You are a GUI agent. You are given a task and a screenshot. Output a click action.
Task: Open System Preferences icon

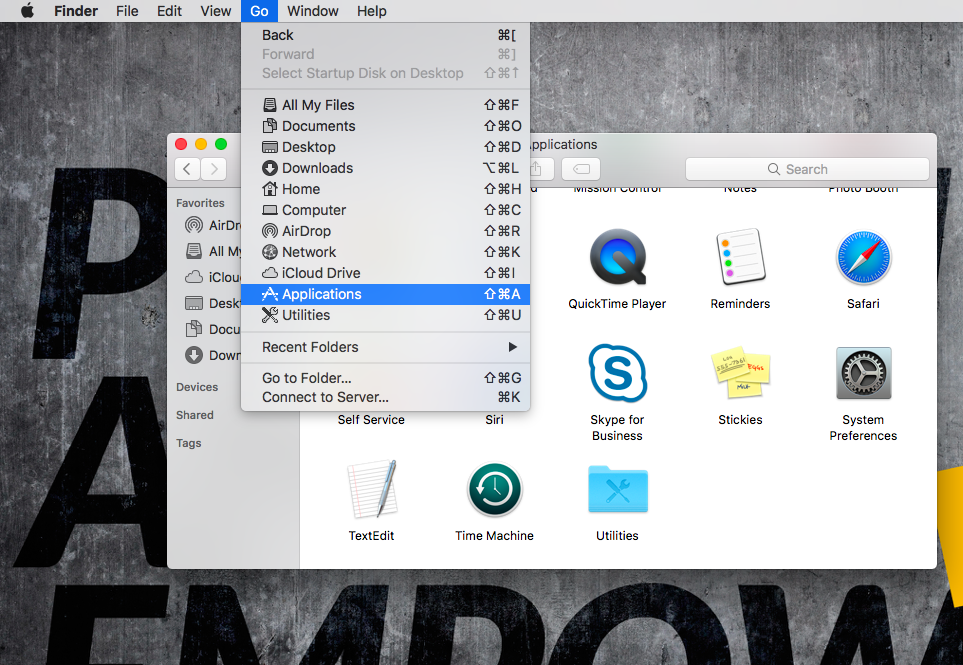tap(863, 374)
